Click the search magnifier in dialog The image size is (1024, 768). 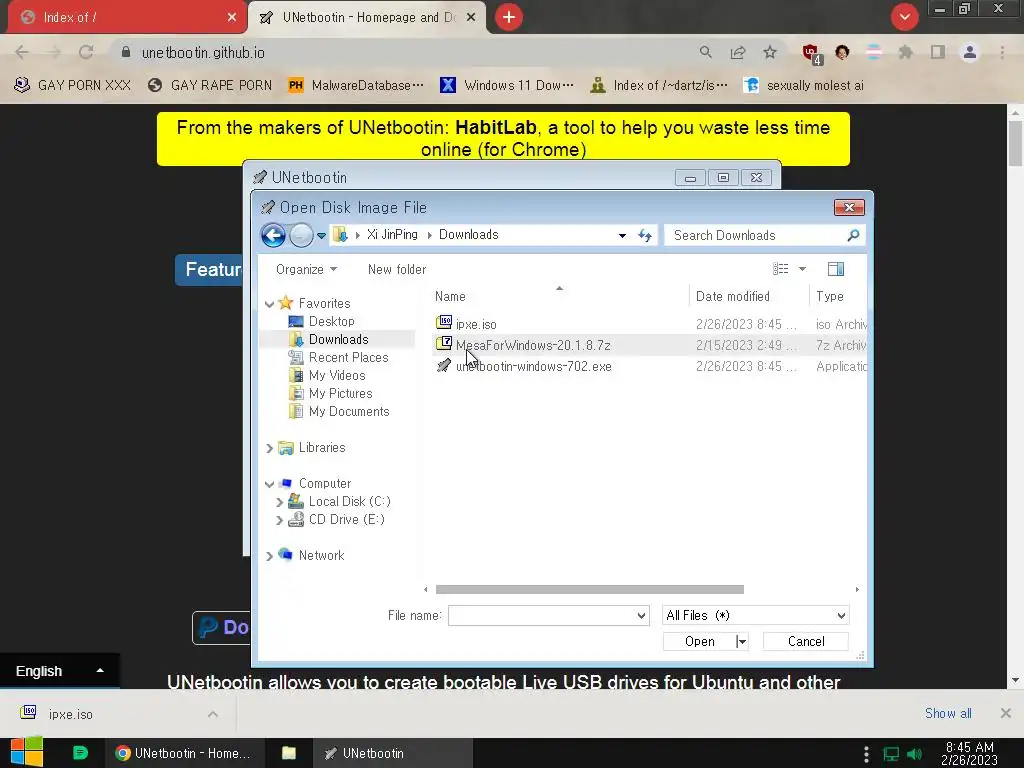click(853, 235)
